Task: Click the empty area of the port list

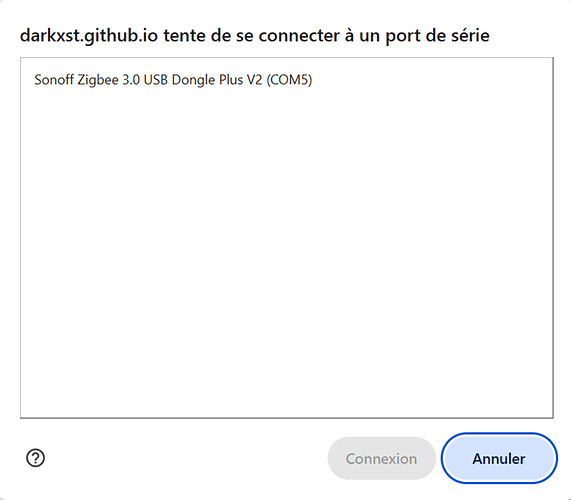Action: pos(287,255)
